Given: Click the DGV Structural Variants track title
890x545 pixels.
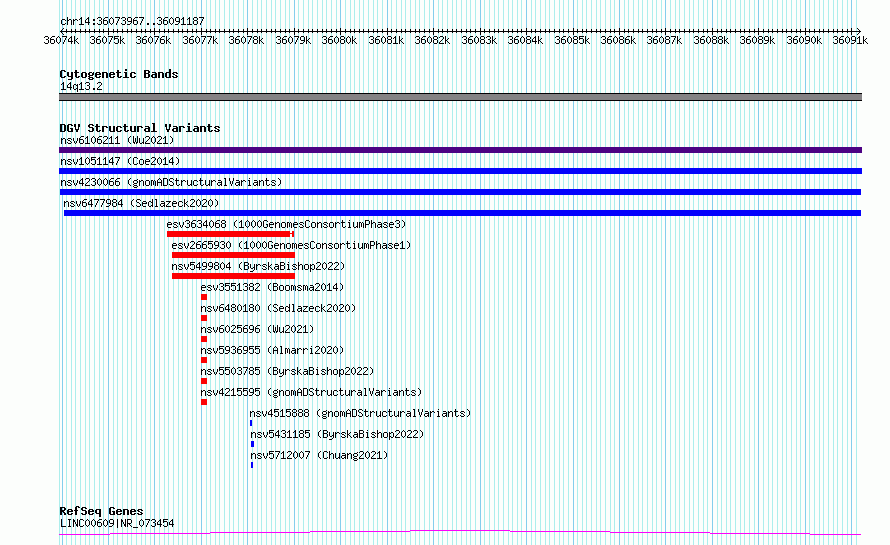Looking at the screenshot, I should 140,128.
